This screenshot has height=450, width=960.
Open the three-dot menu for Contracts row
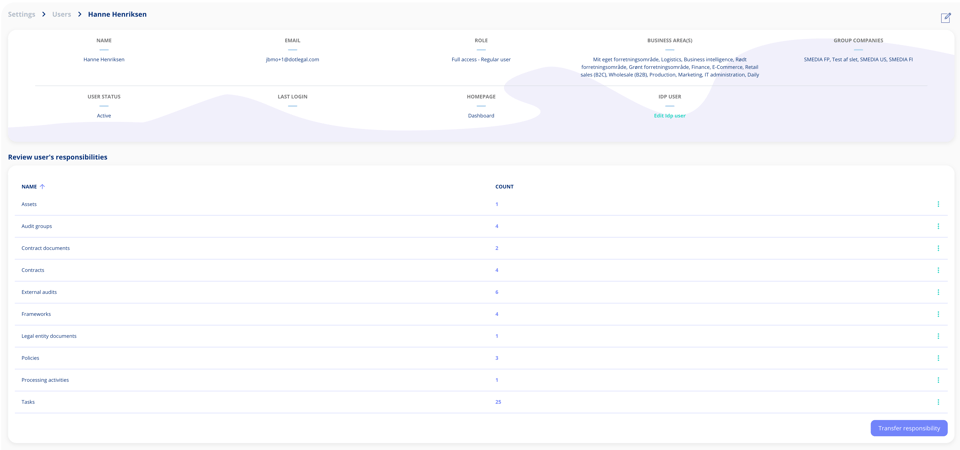pos(938,270)
